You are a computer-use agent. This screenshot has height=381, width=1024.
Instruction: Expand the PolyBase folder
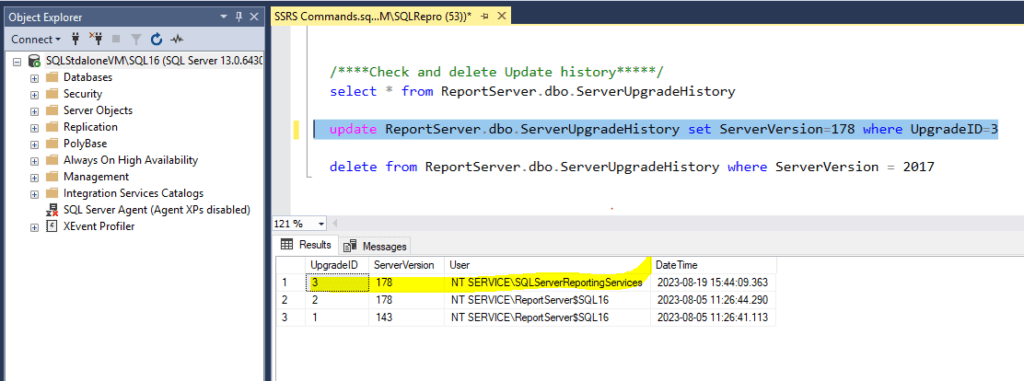click(34, 144)
